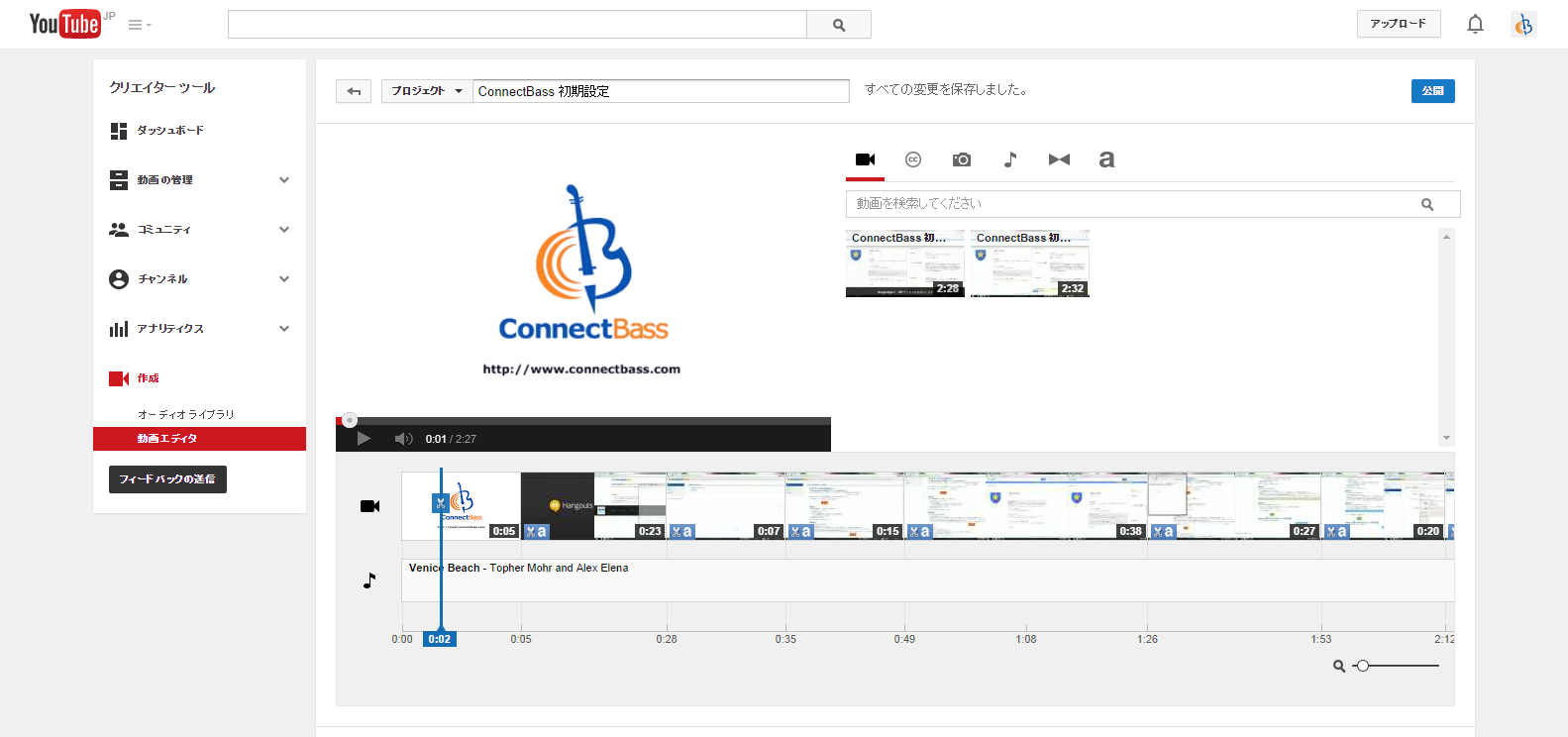Switch to the Creative Commons videos tab
This screenshot has width=1568, height=737.
913,159
